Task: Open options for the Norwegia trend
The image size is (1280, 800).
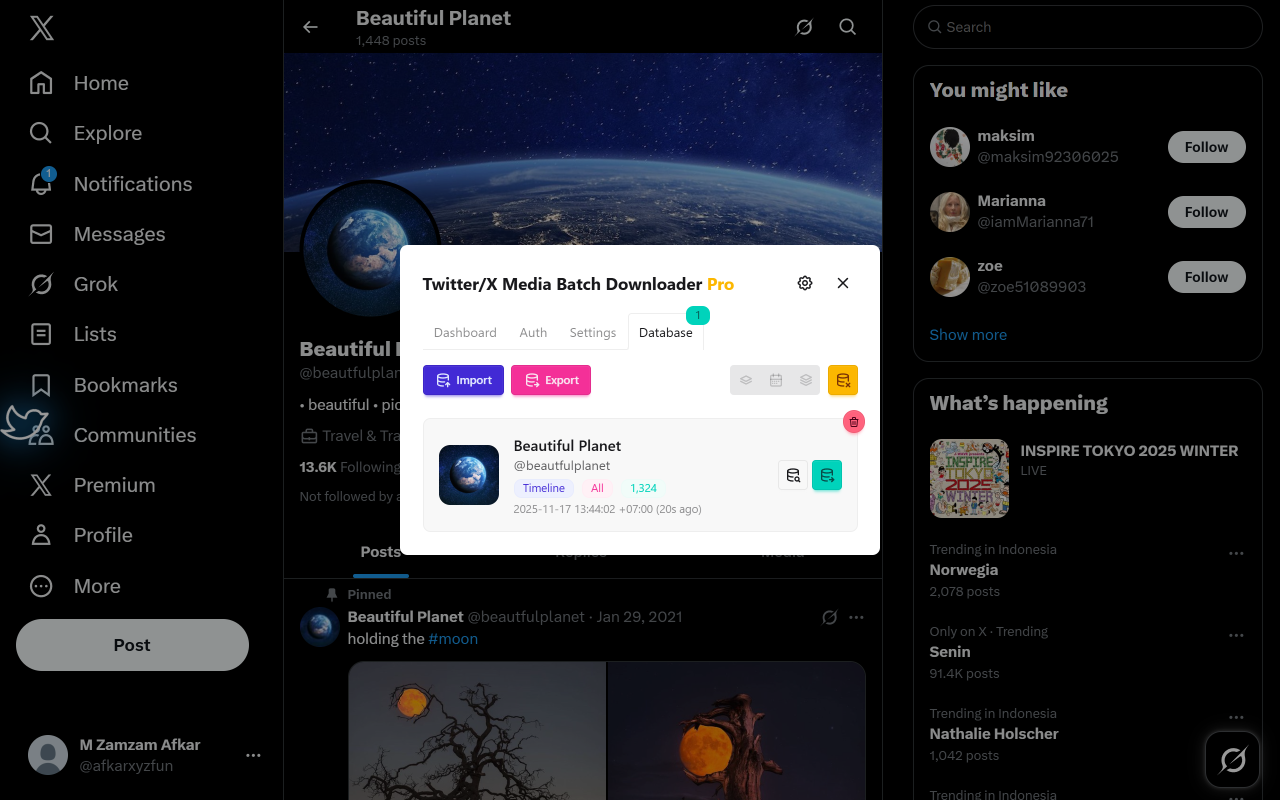Action: click(x=1236, y=553)
